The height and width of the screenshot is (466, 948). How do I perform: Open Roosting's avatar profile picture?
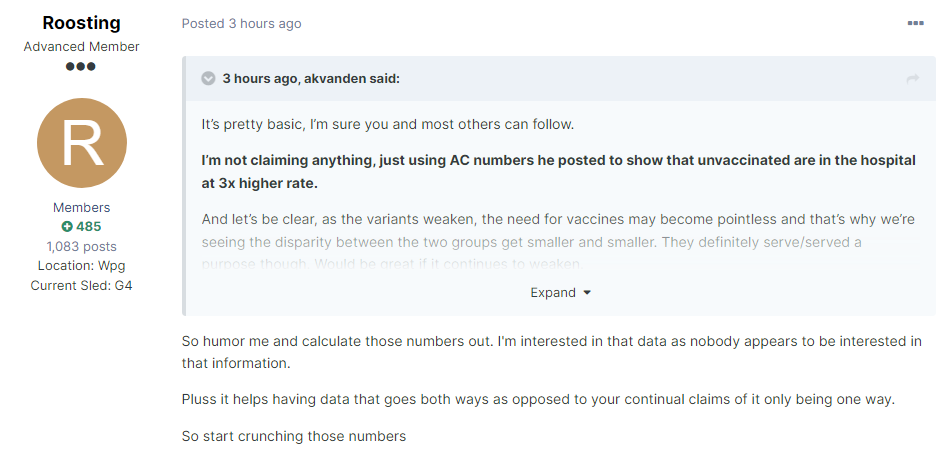coord(82,143)
